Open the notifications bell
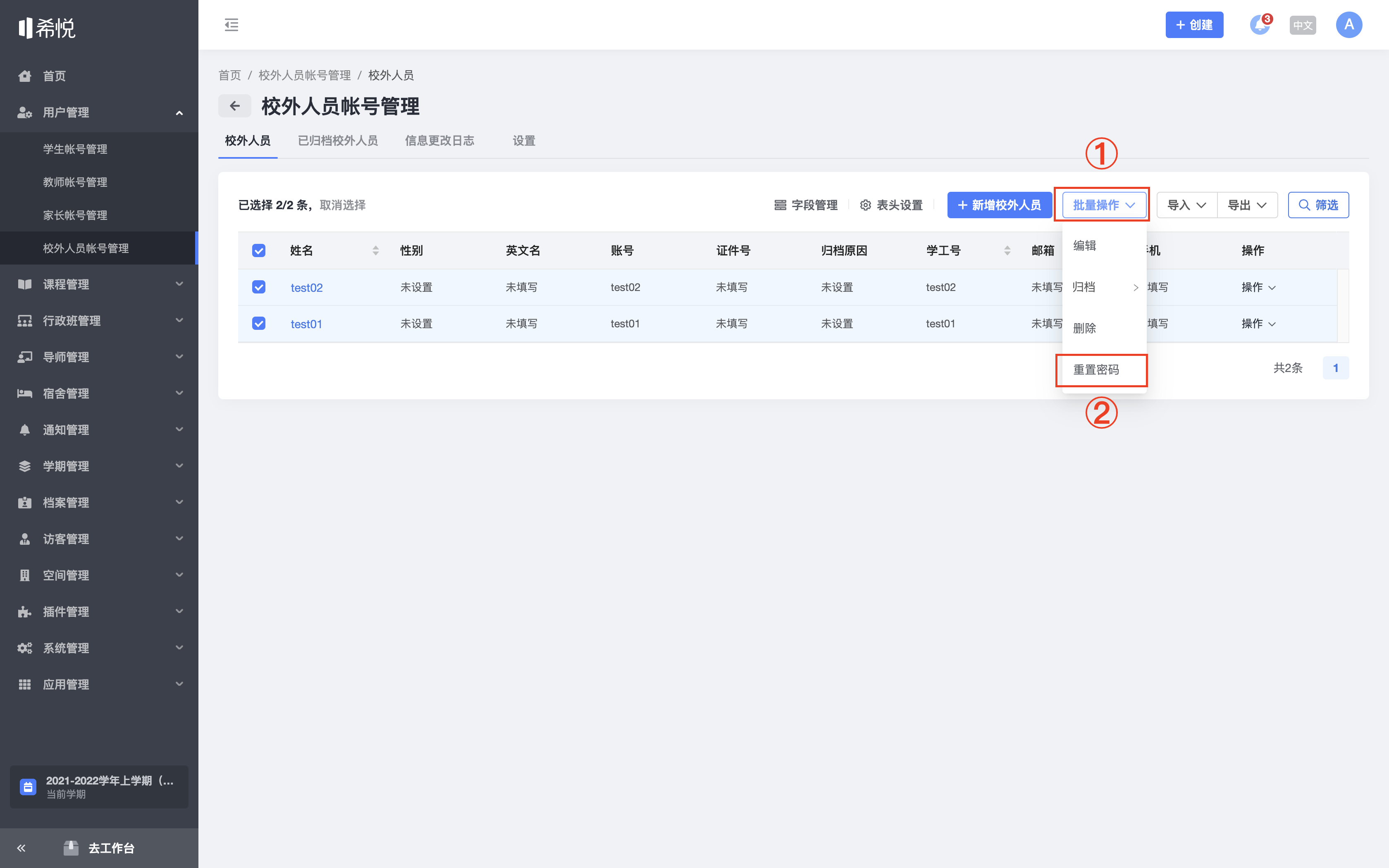The image size is (1389, 868). 1260,25
